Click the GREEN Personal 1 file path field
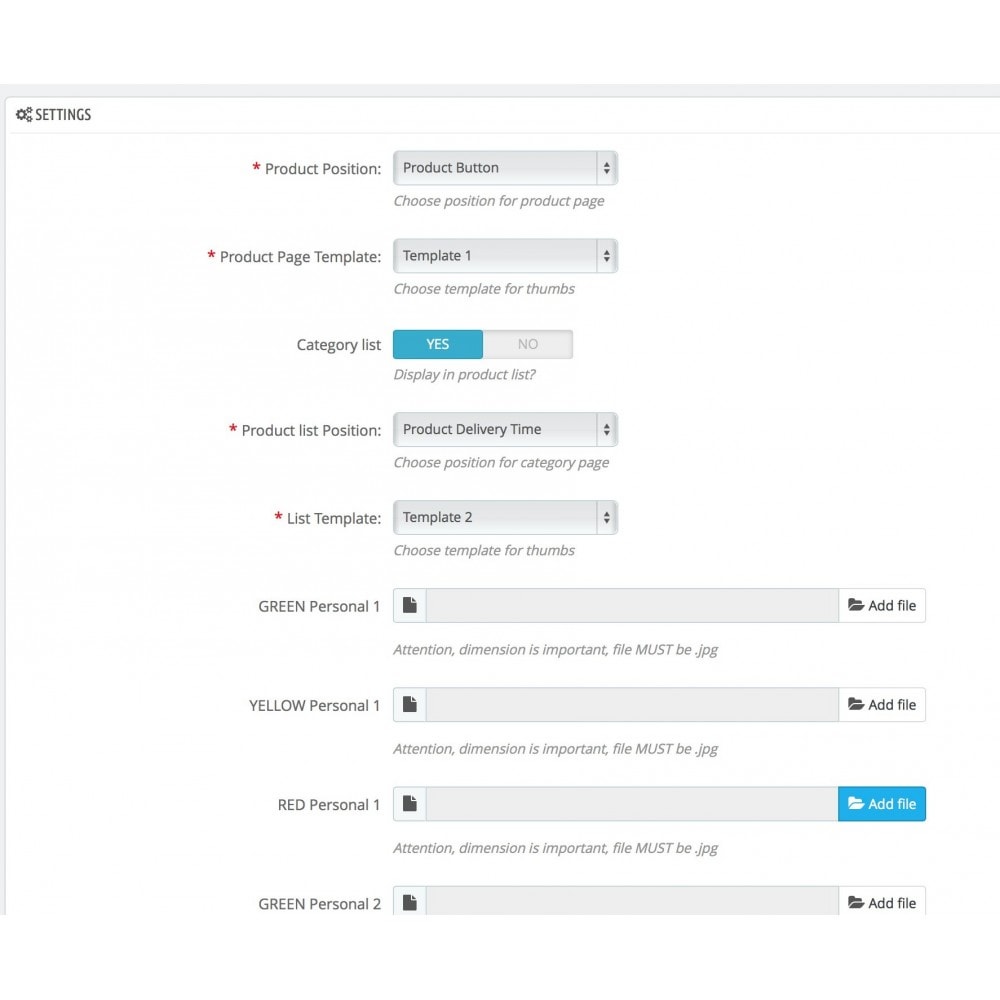Screen dimensions: 1000x1000 tap(632, 605)
